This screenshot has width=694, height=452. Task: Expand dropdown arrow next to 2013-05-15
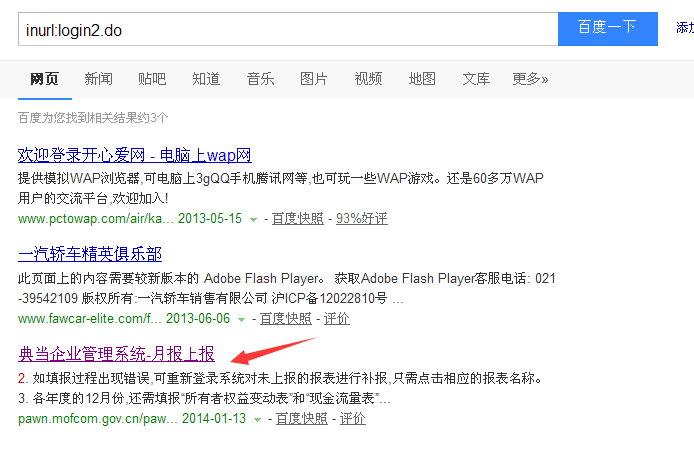click(254, 220)
